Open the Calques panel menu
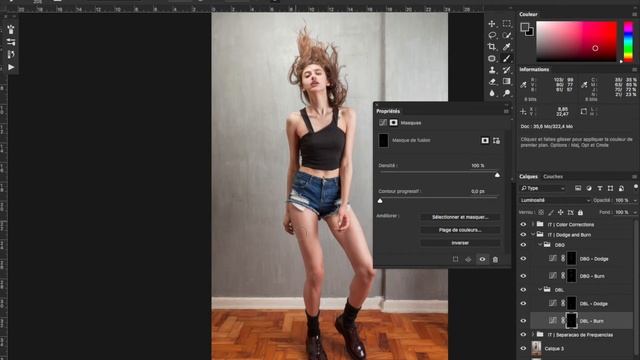Viewport: 640px width, 360px height. click(634, 177)
